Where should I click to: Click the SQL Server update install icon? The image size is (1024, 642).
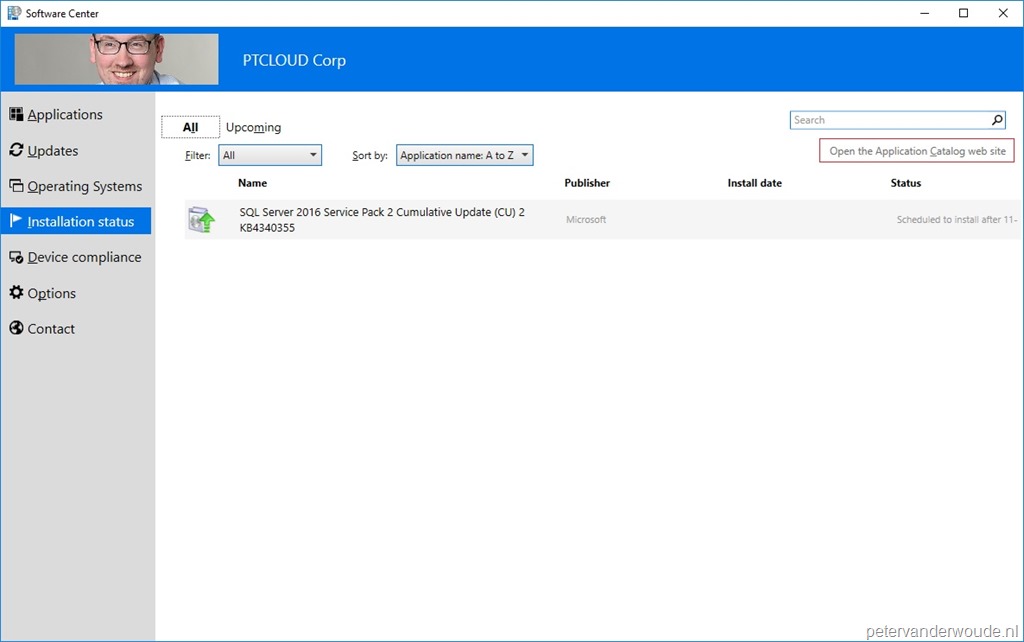coord(201,218)
